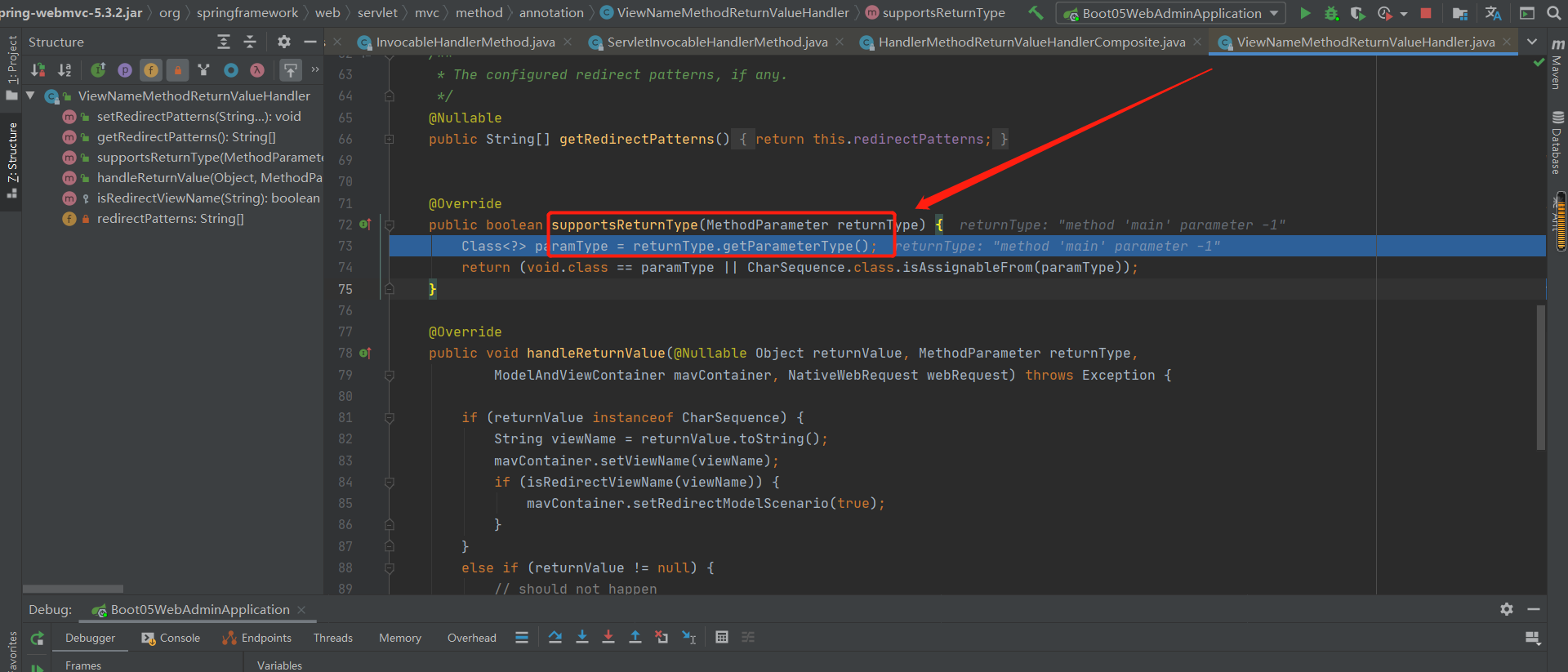Open Evaluate Expression calculator icon
The height and width of the screenshot is (672, 1568).
[x=722, y=637]
